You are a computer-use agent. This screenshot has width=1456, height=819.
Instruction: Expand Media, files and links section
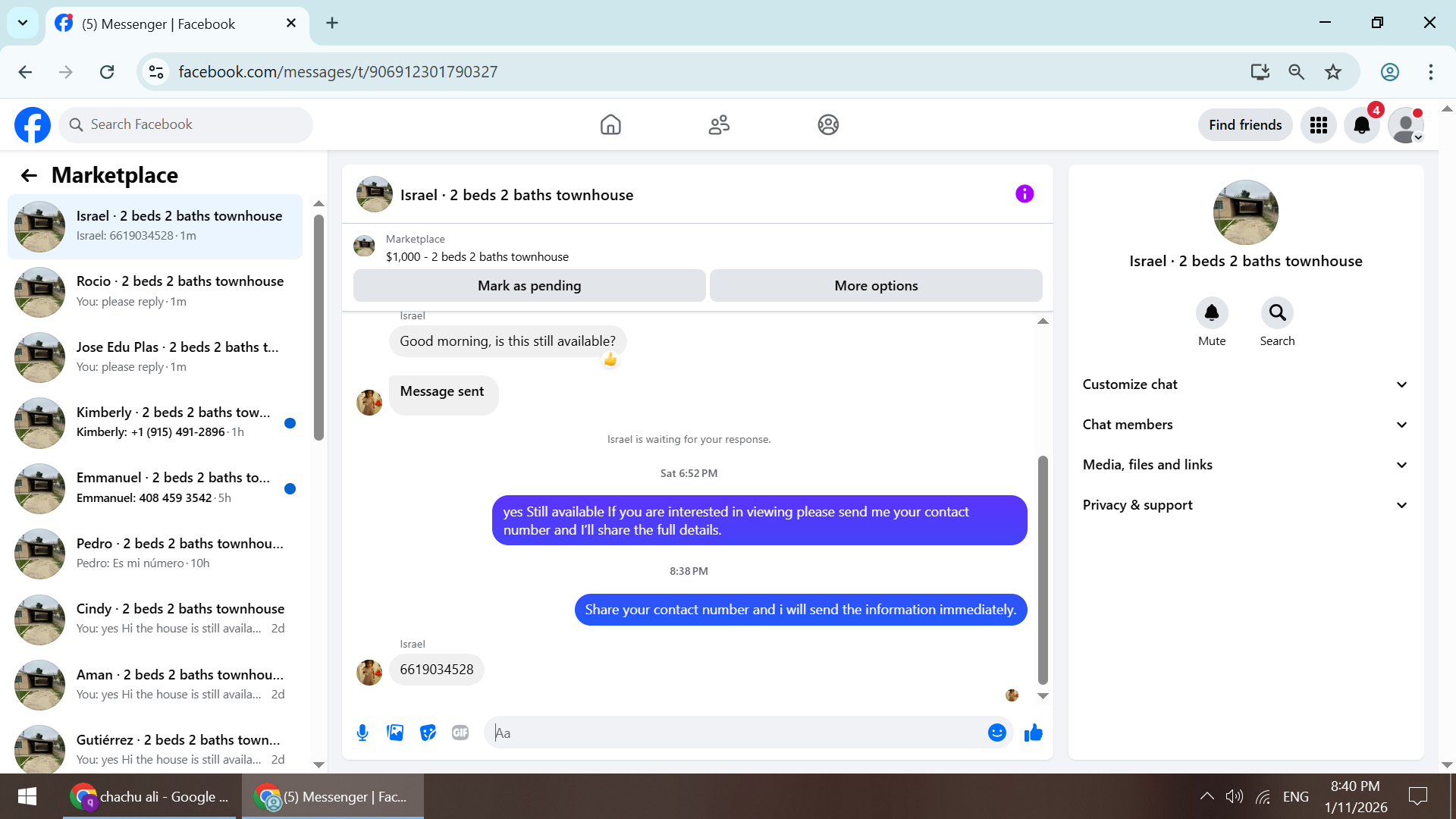pos(1246,465)
